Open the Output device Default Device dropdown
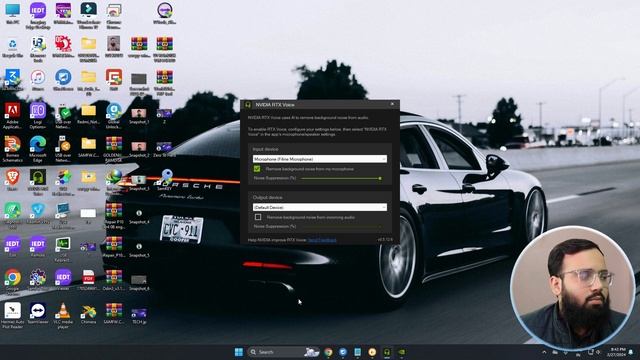 pyautogui.click(x=320, y=207)
